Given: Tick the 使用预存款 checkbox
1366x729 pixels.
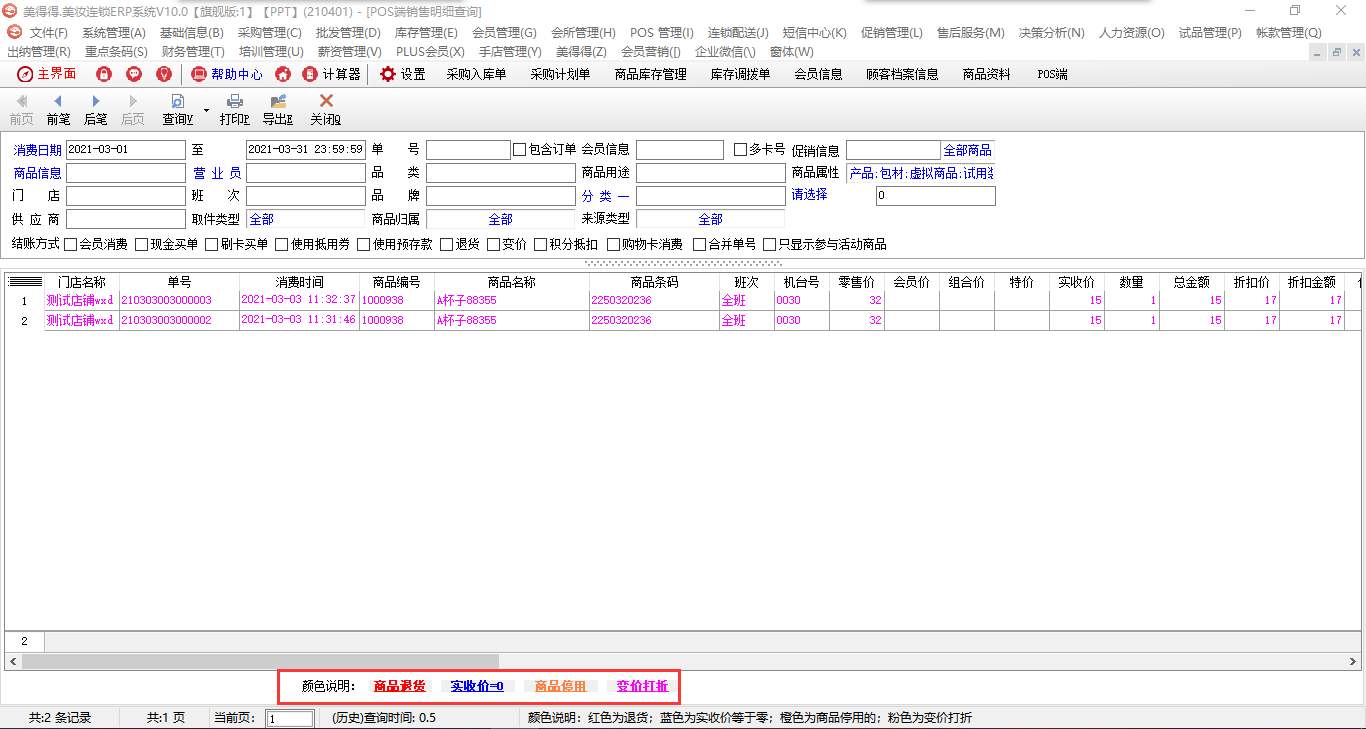Looking at the screenshot, I should tap(364, 244).
